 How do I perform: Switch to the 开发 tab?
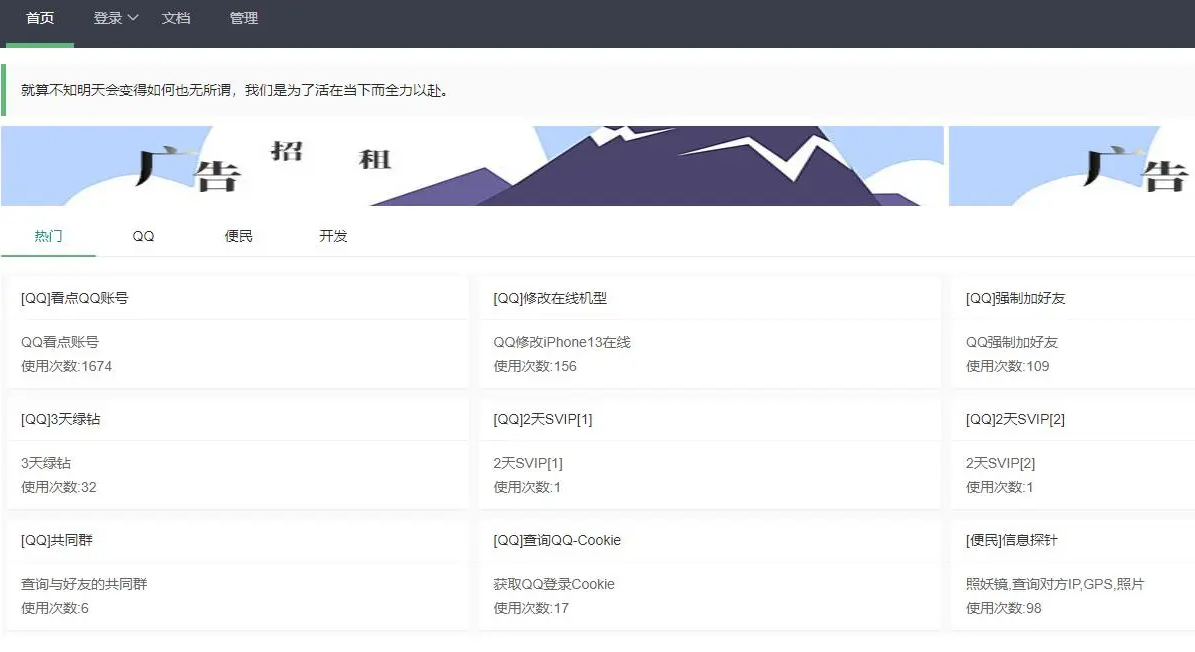point(333,236)
